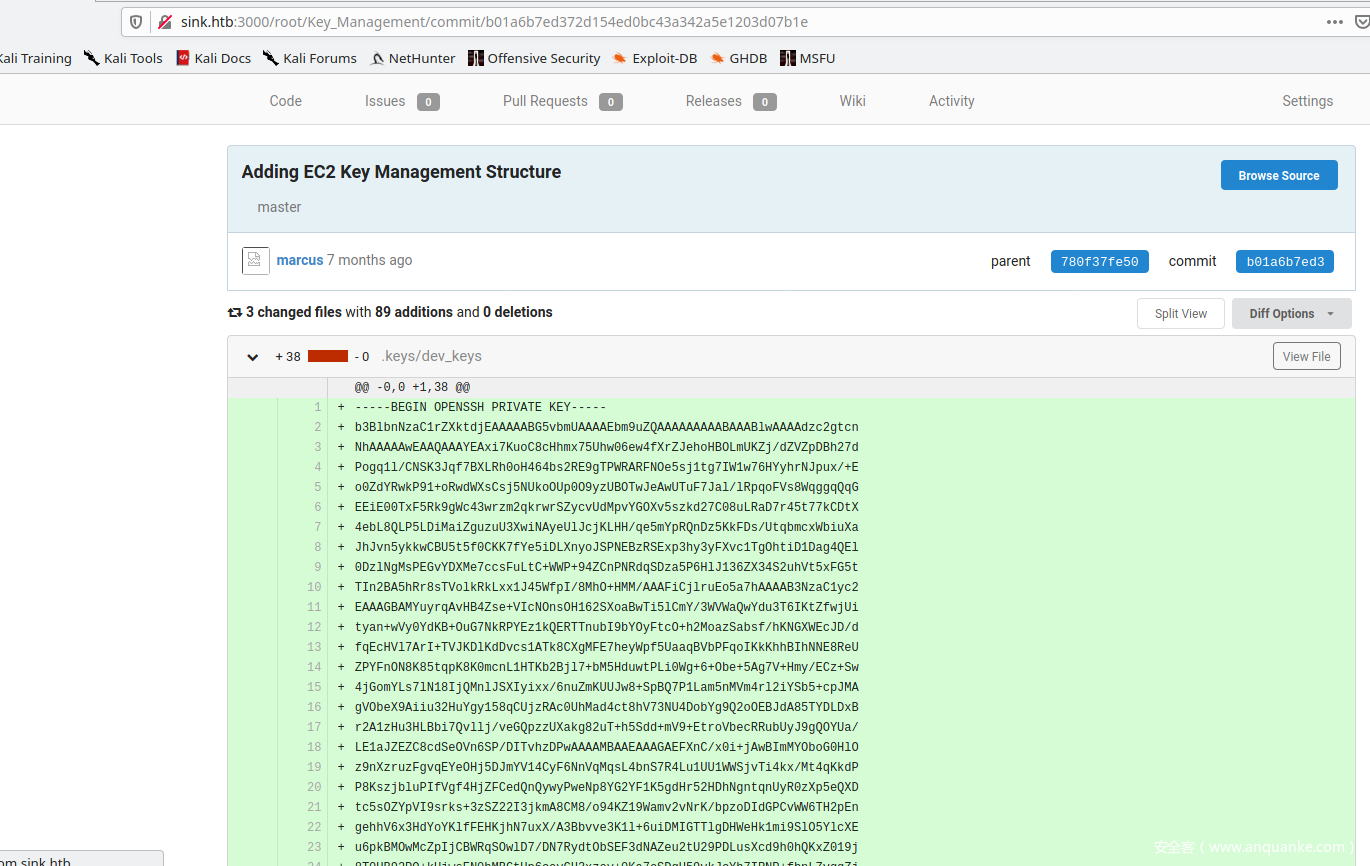Click the '7 months ago' timestamp
The height and width of the screenshot is (866, 1370).
pyautogui.click(x=369, y=260)
